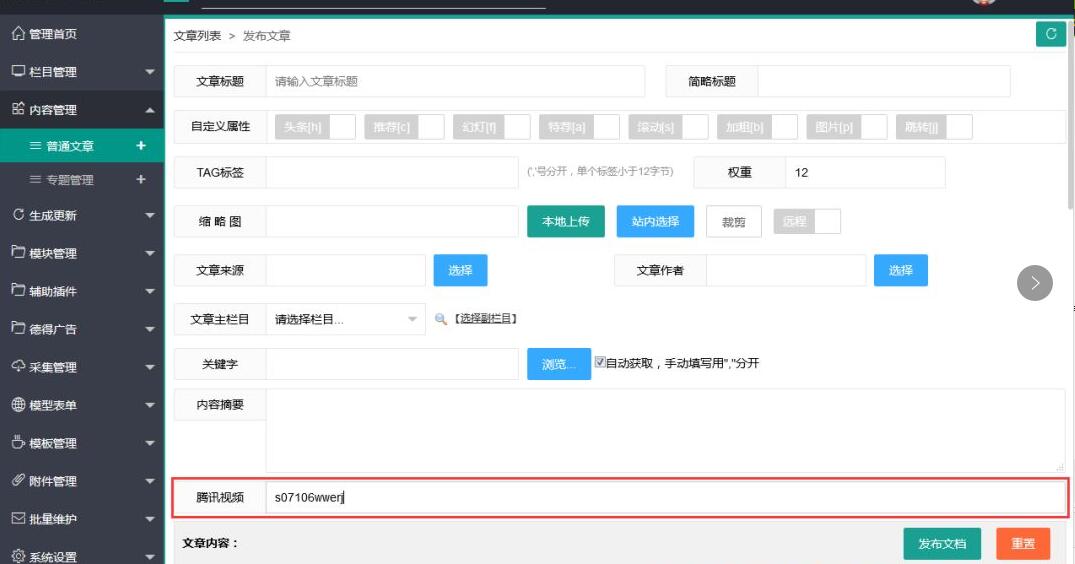
Task: Collapse the 内容管理 menu arrow
Action: click(x=149, y=110)
